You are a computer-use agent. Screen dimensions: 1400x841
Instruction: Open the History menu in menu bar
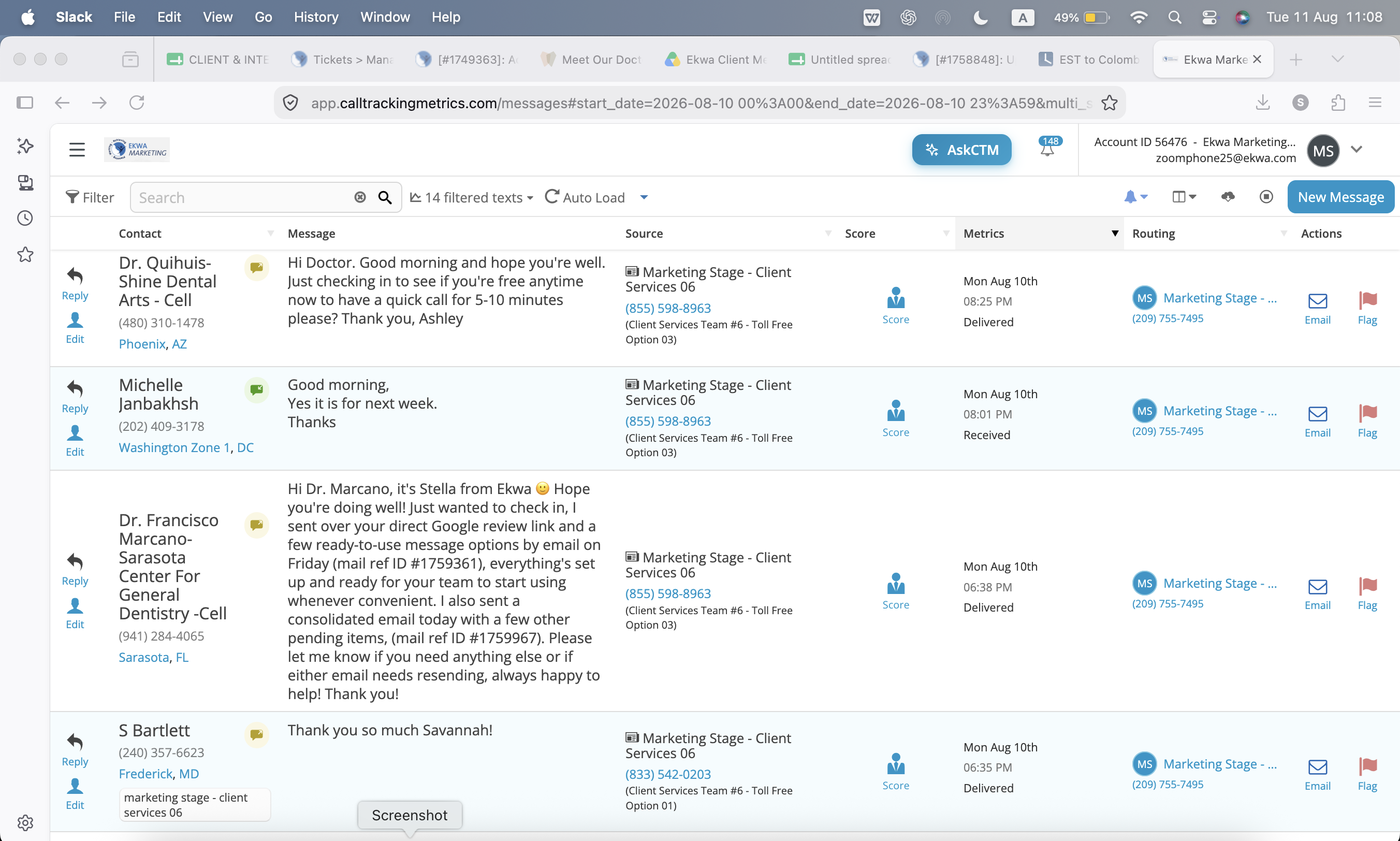[x=316, y=17]
